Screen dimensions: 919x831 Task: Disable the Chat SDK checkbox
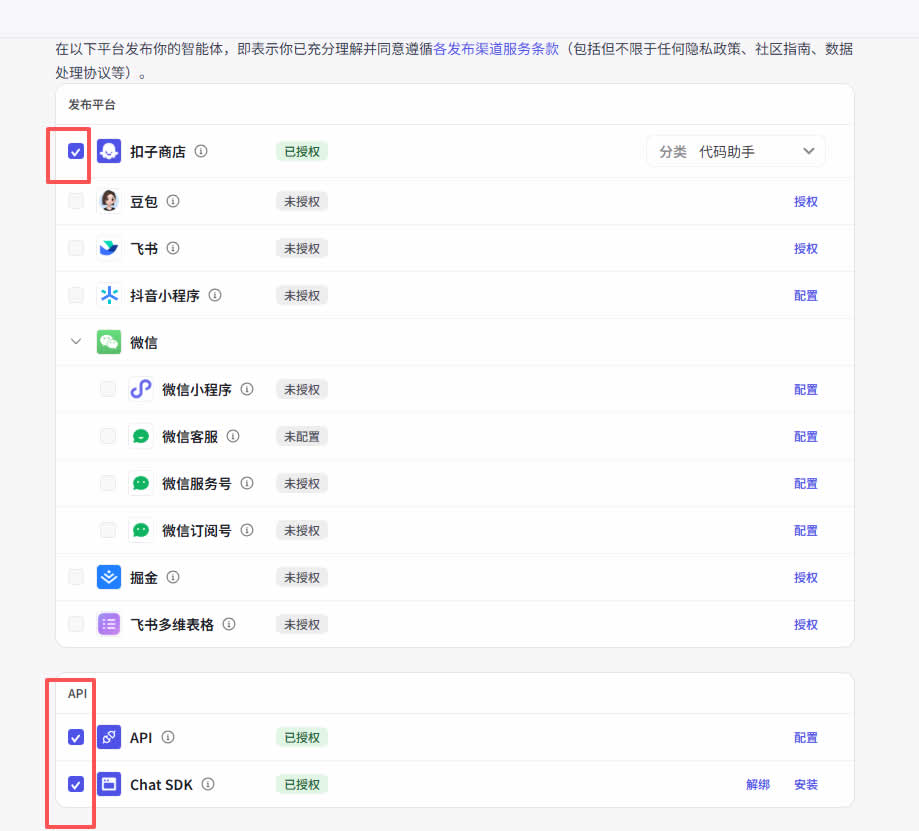76,785
